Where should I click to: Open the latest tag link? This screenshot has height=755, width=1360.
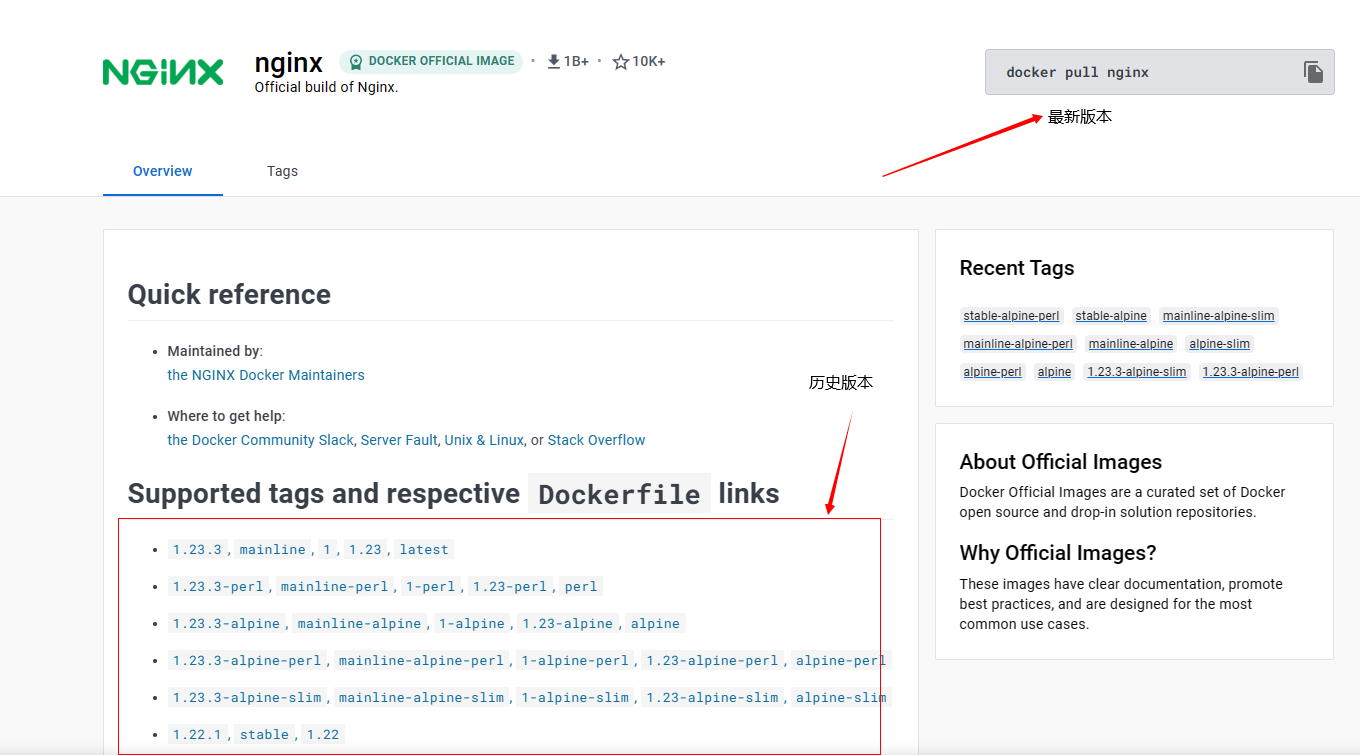[424, 549]
